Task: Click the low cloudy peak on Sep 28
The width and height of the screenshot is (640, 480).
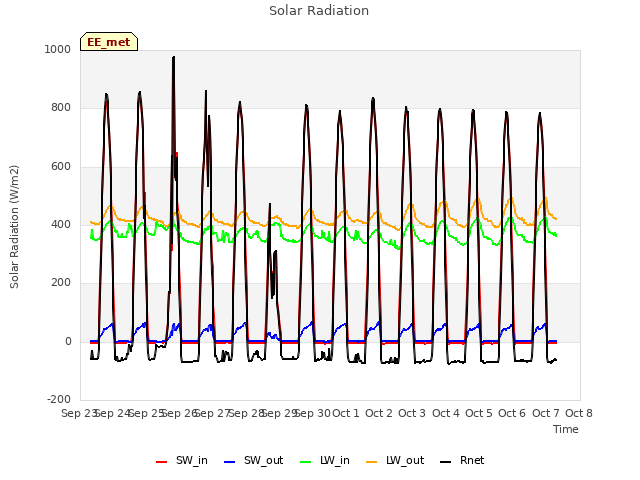Action: click(x=270, y=204)
